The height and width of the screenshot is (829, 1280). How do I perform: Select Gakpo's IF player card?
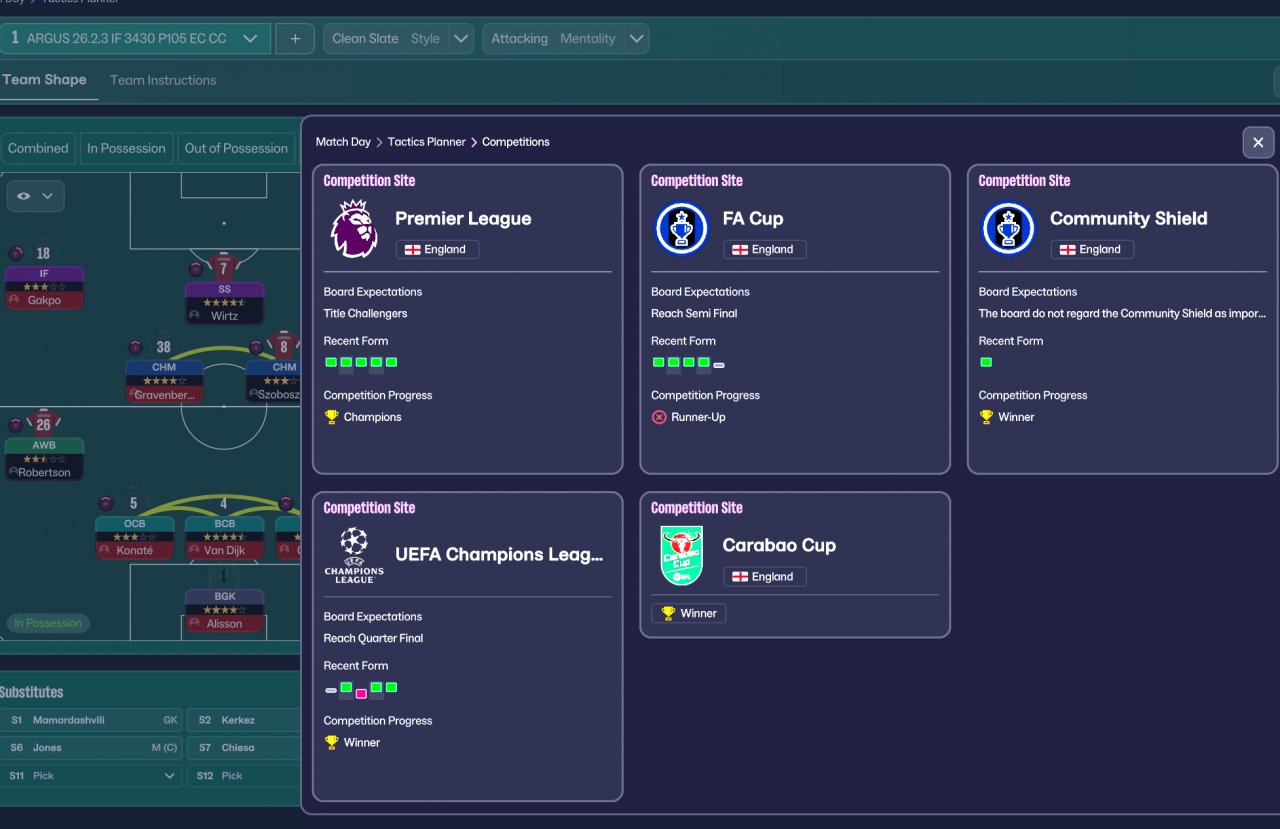click(x=44, y=288)
